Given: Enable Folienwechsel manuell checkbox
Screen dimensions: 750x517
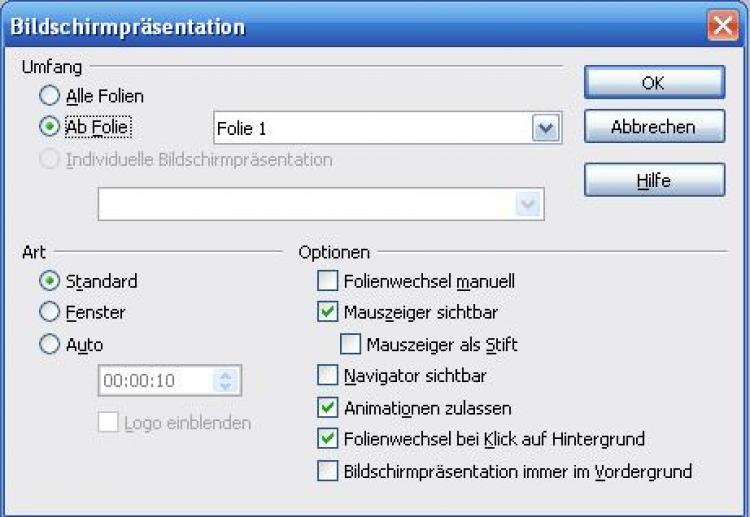Looking at the screenshot, I should [328, 281].
